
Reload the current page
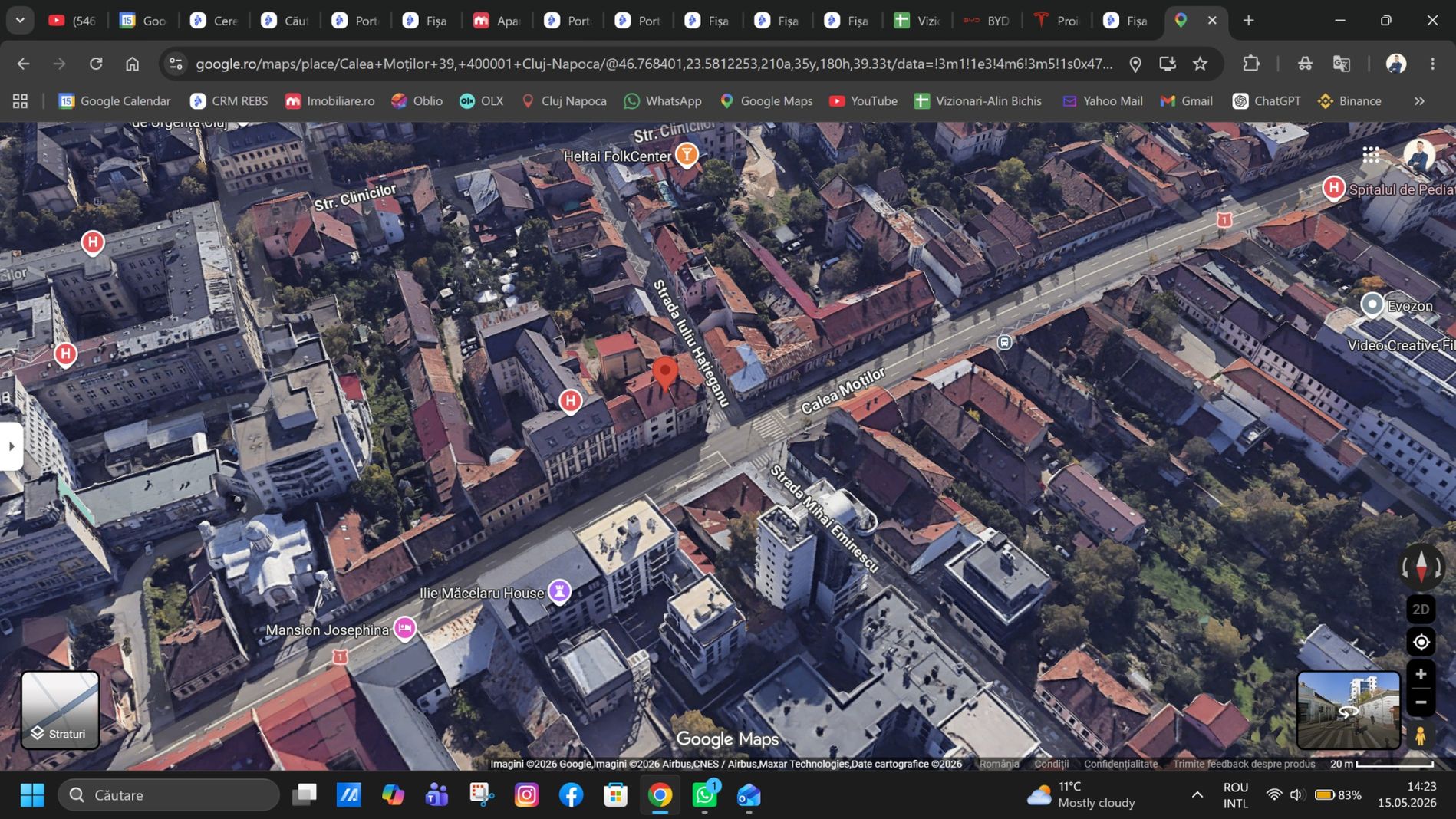(x=96, y=64)
